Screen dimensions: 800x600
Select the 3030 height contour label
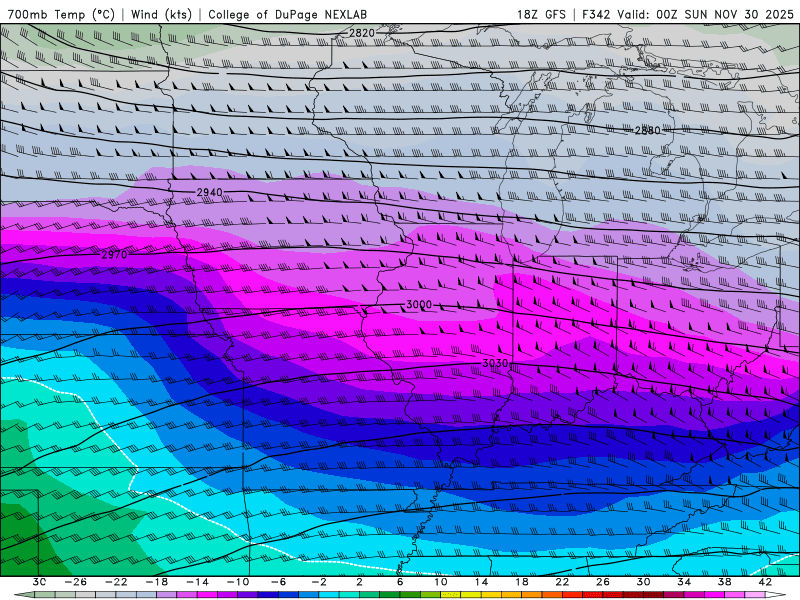[495, 363]
